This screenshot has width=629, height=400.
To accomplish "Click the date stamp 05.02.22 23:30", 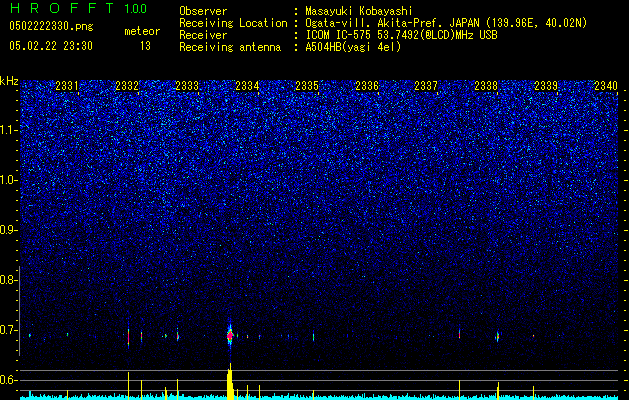I will click(51, 46).
